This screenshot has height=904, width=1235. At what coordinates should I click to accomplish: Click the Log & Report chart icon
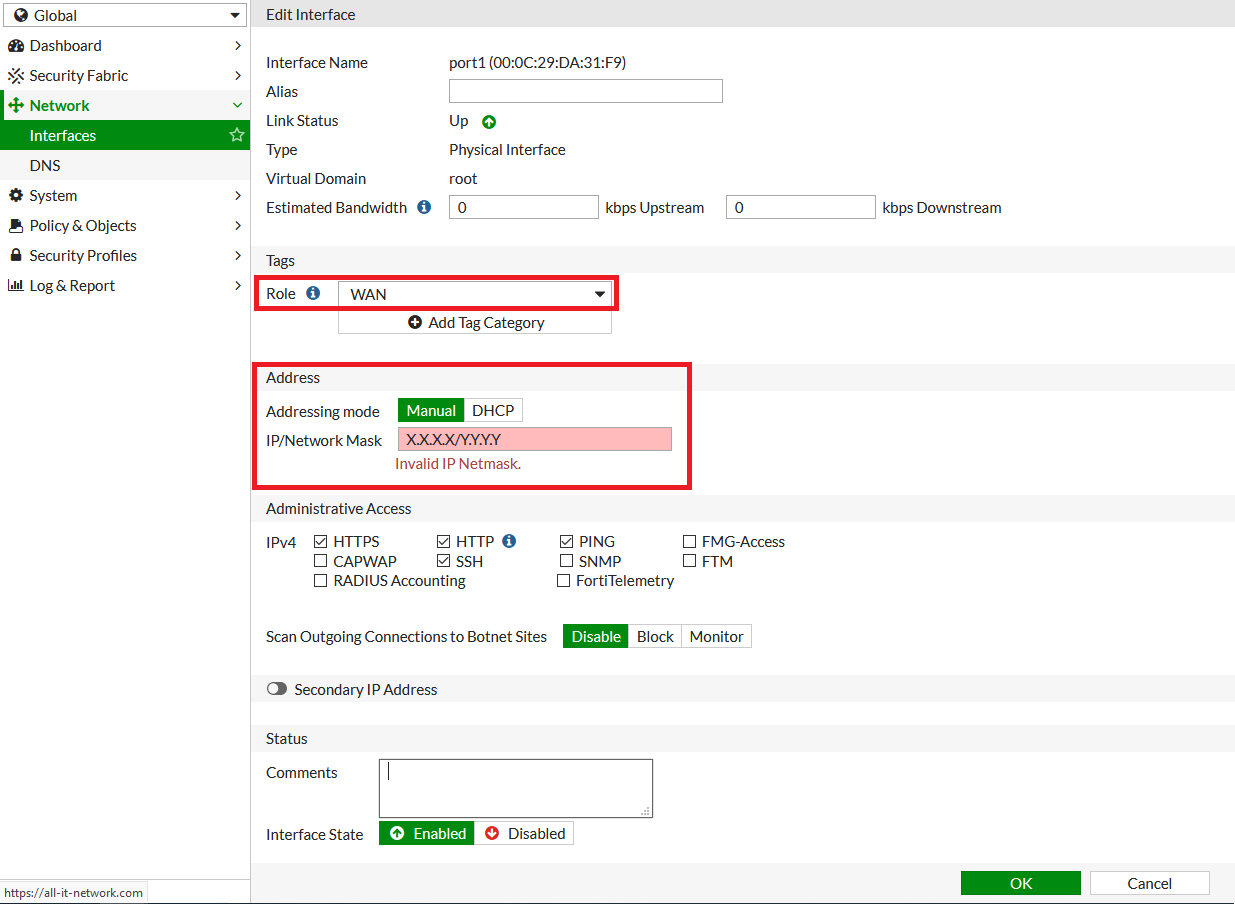[16, 286]
